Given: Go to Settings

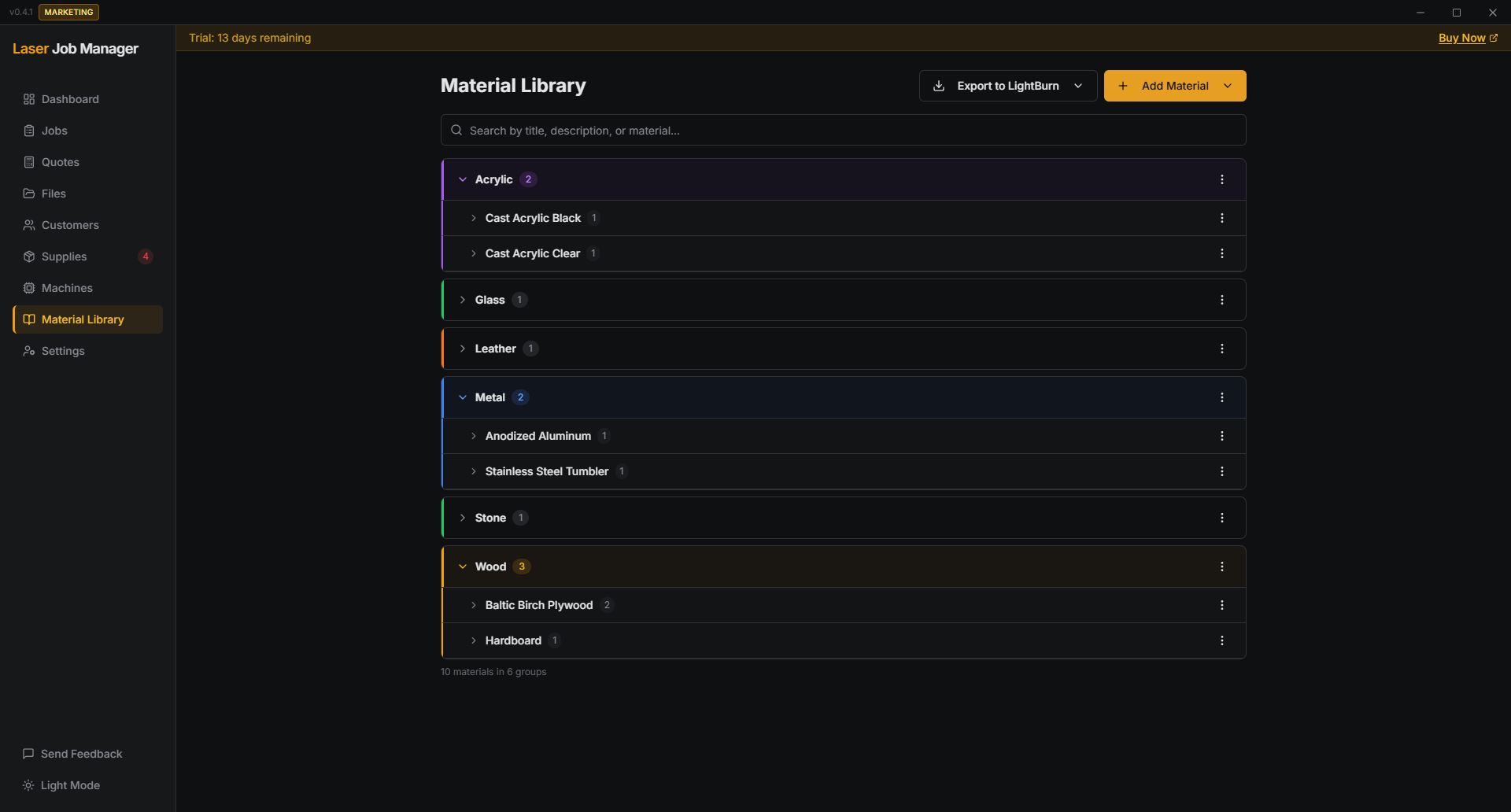Looking at the screenshot, I should 62,351.
